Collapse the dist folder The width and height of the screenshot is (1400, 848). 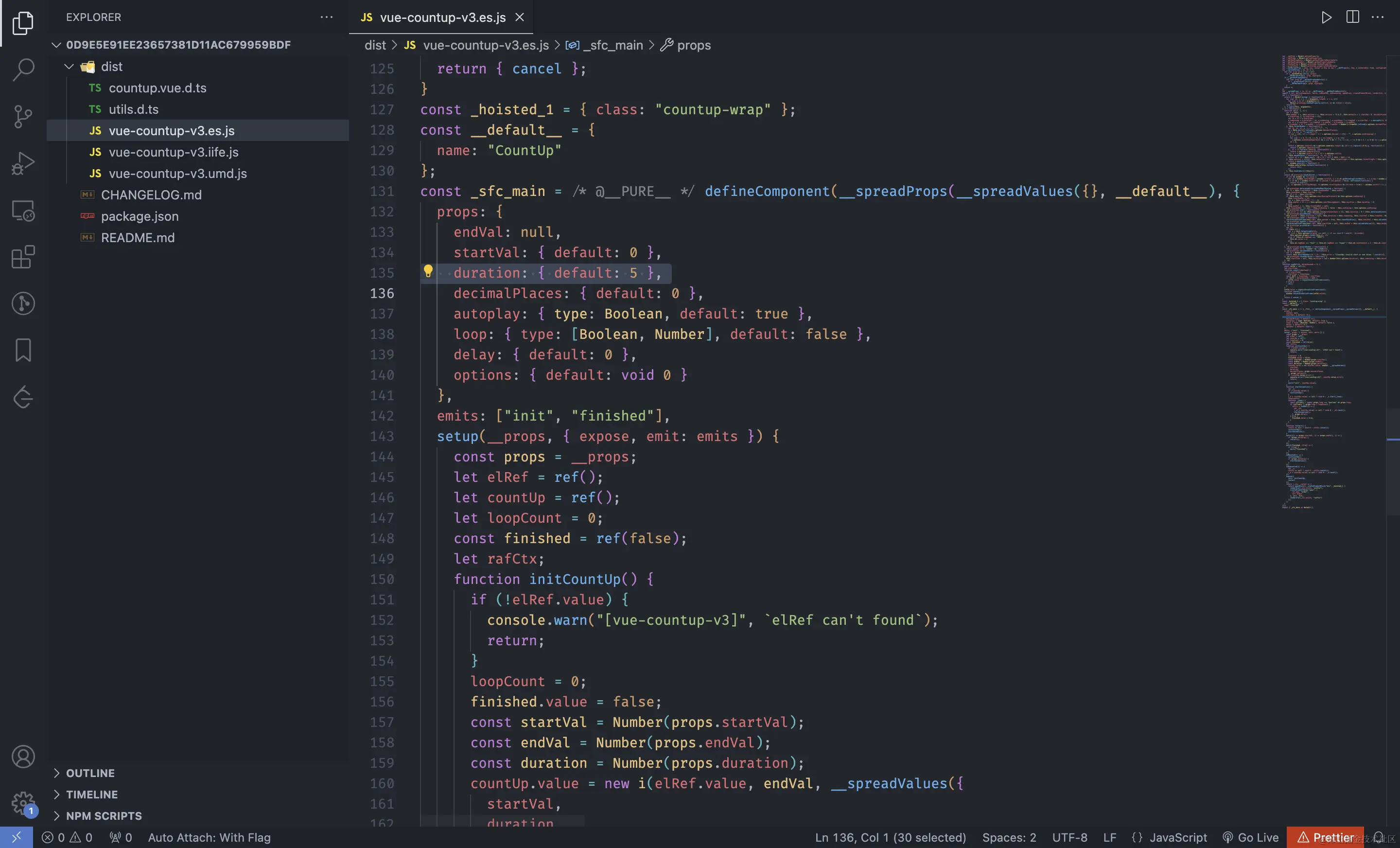coord(111,67)
